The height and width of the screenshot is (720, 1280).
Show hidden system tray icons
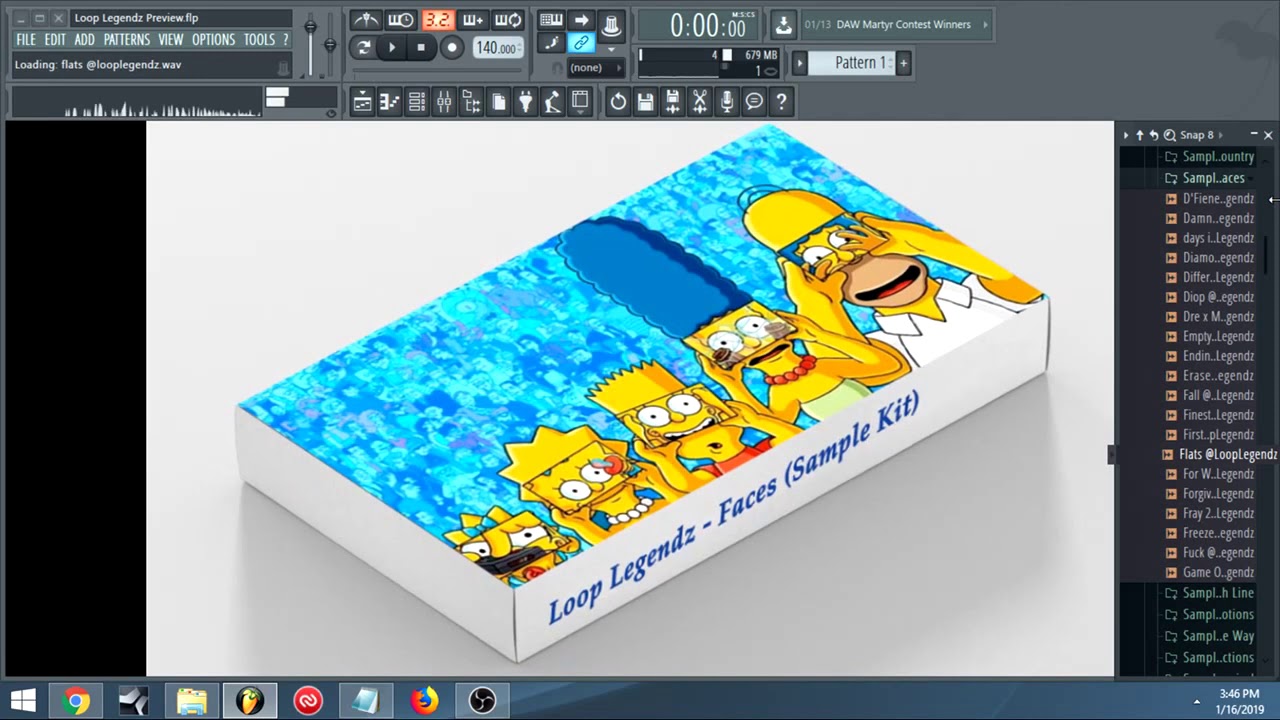(1196, 701)
